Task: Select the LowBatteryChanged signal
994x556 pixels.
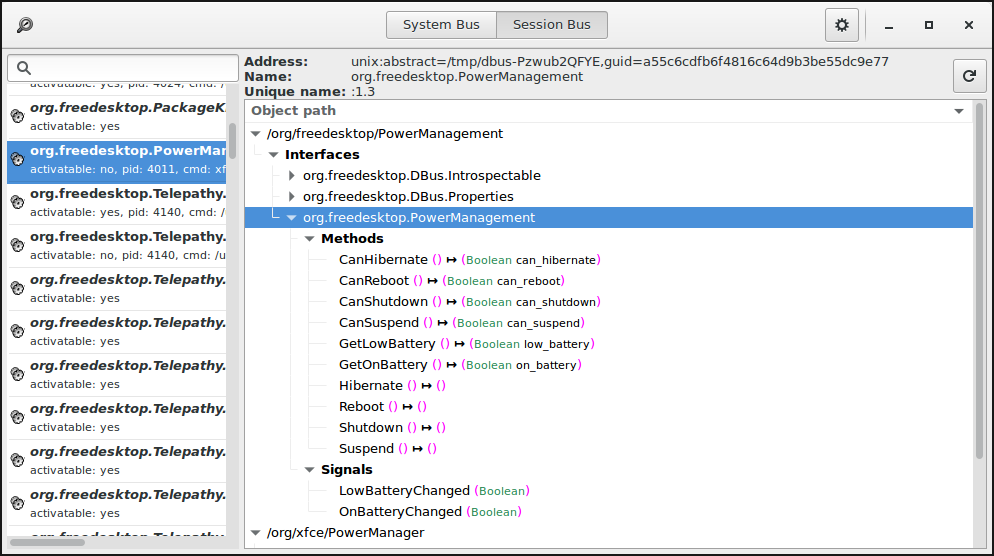Action: (x=404, y=491)
